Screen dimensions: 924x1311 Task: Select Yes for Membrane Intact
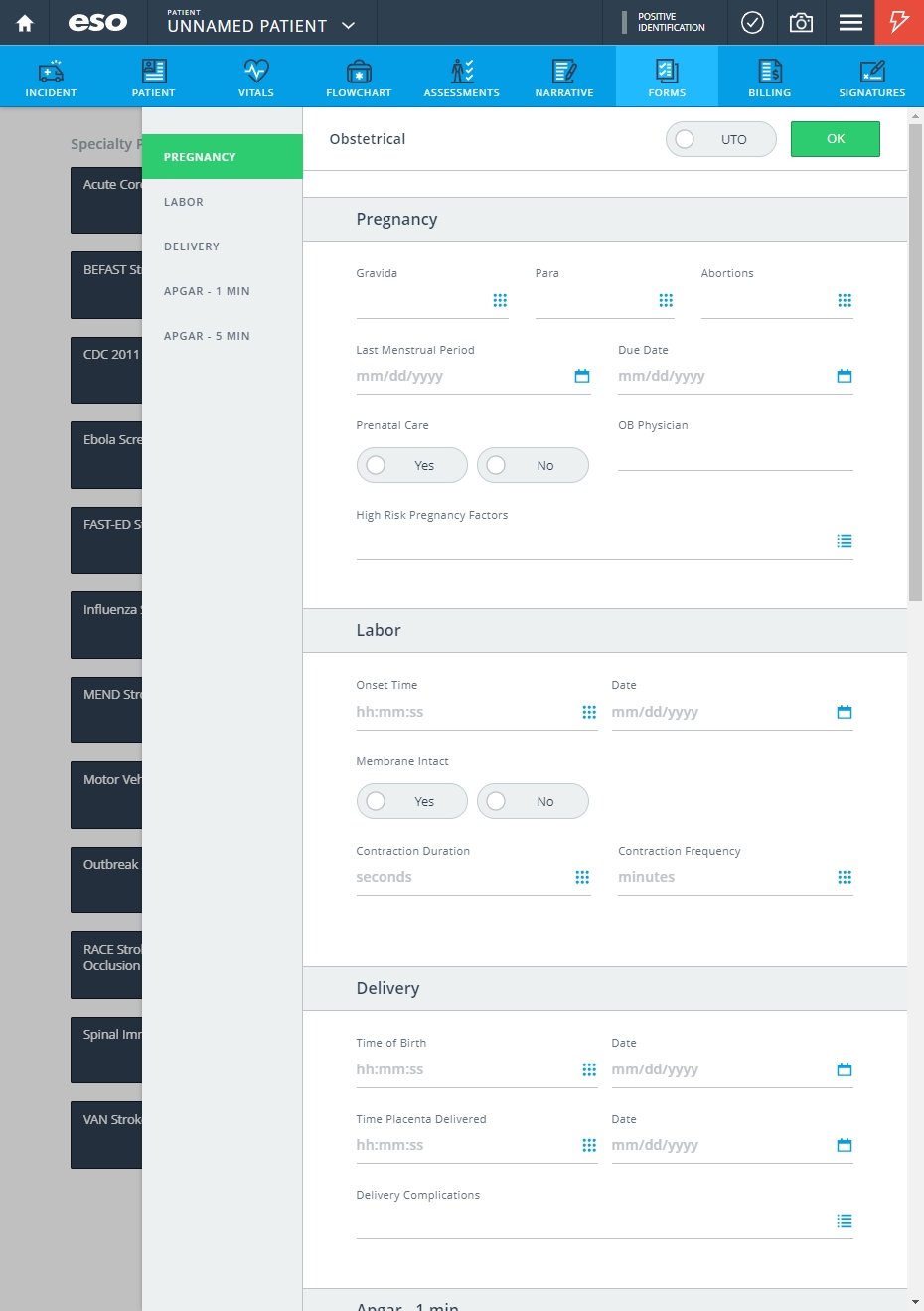point(412,801)
